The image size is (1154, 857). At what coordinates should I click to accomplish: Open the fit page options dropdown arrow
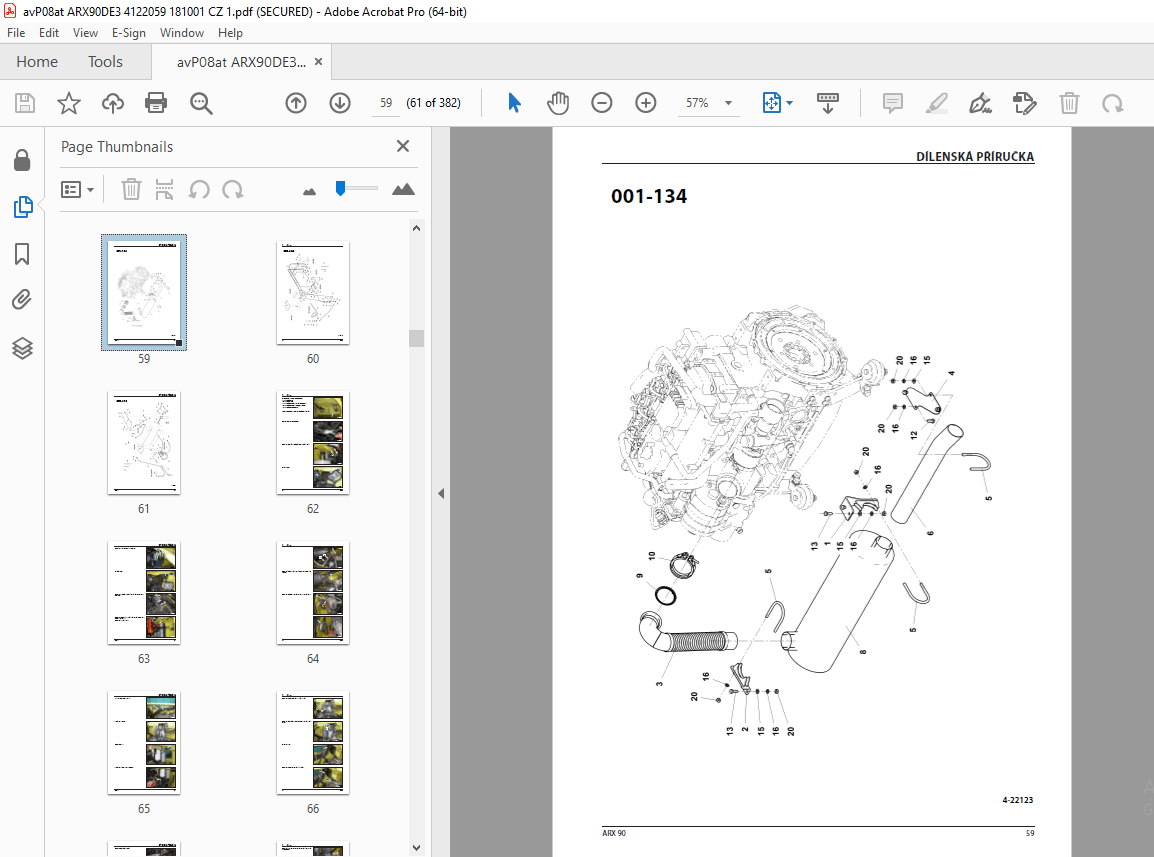[x=790, y=103]
